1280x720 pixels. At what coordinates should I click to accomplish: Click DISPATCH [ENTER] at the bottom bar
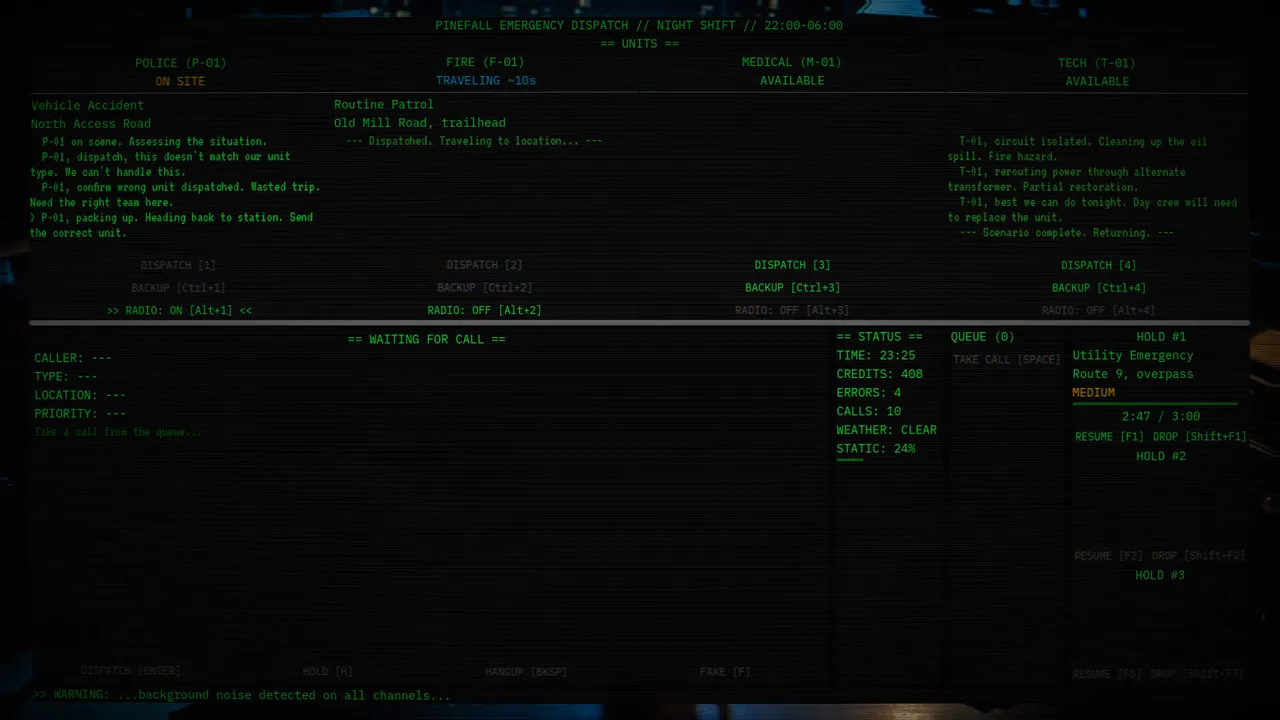click(131, 671)
